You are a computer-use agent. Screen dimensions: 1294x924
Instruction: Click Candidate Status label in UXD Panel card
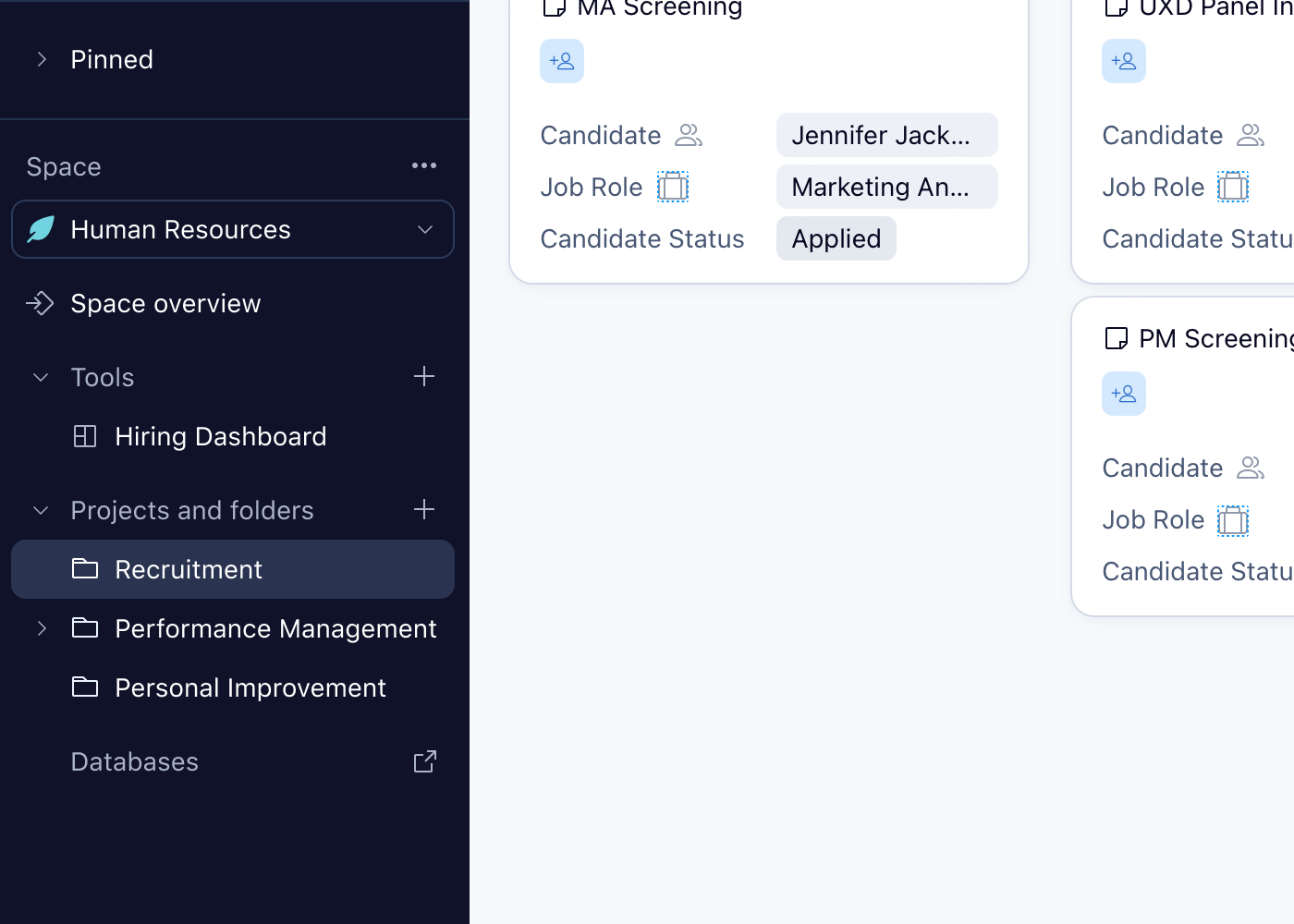(1198, 238)
